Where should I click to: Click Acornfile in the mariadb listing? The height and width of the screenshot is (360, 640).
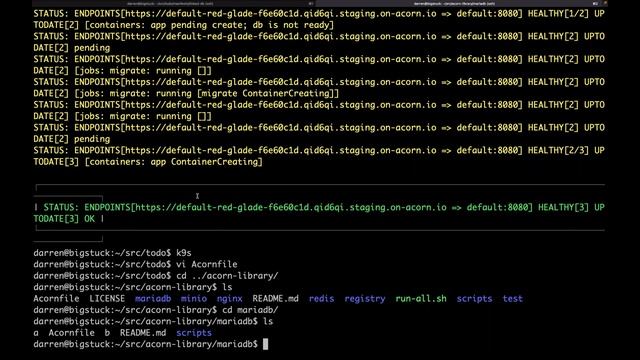point(71,333)
